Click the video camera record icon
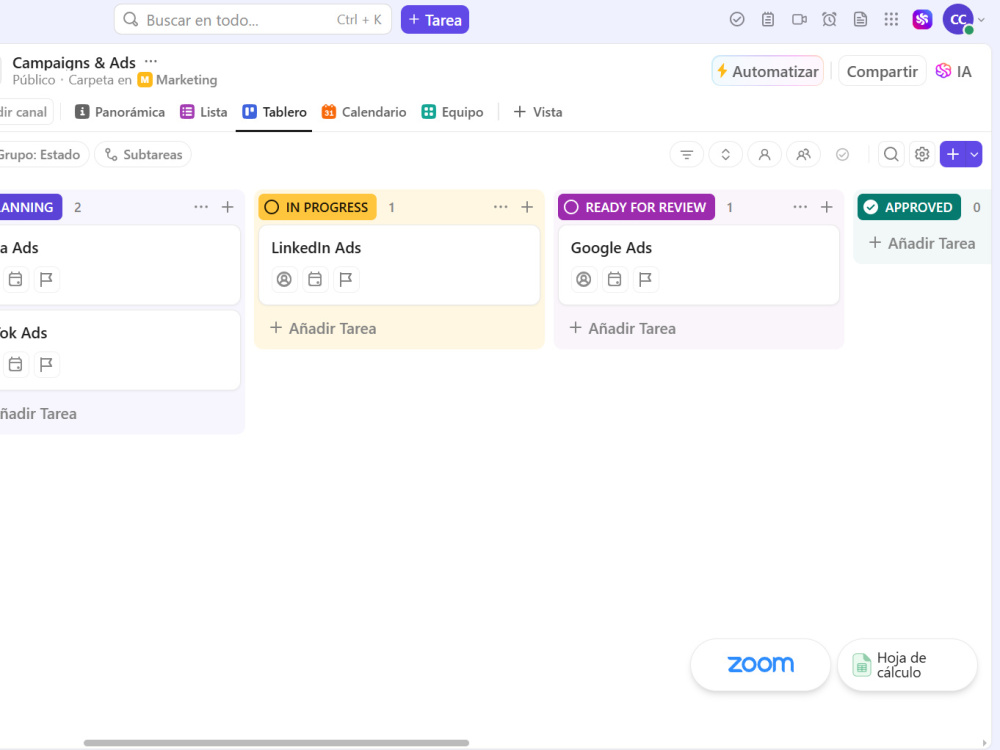 799,20
